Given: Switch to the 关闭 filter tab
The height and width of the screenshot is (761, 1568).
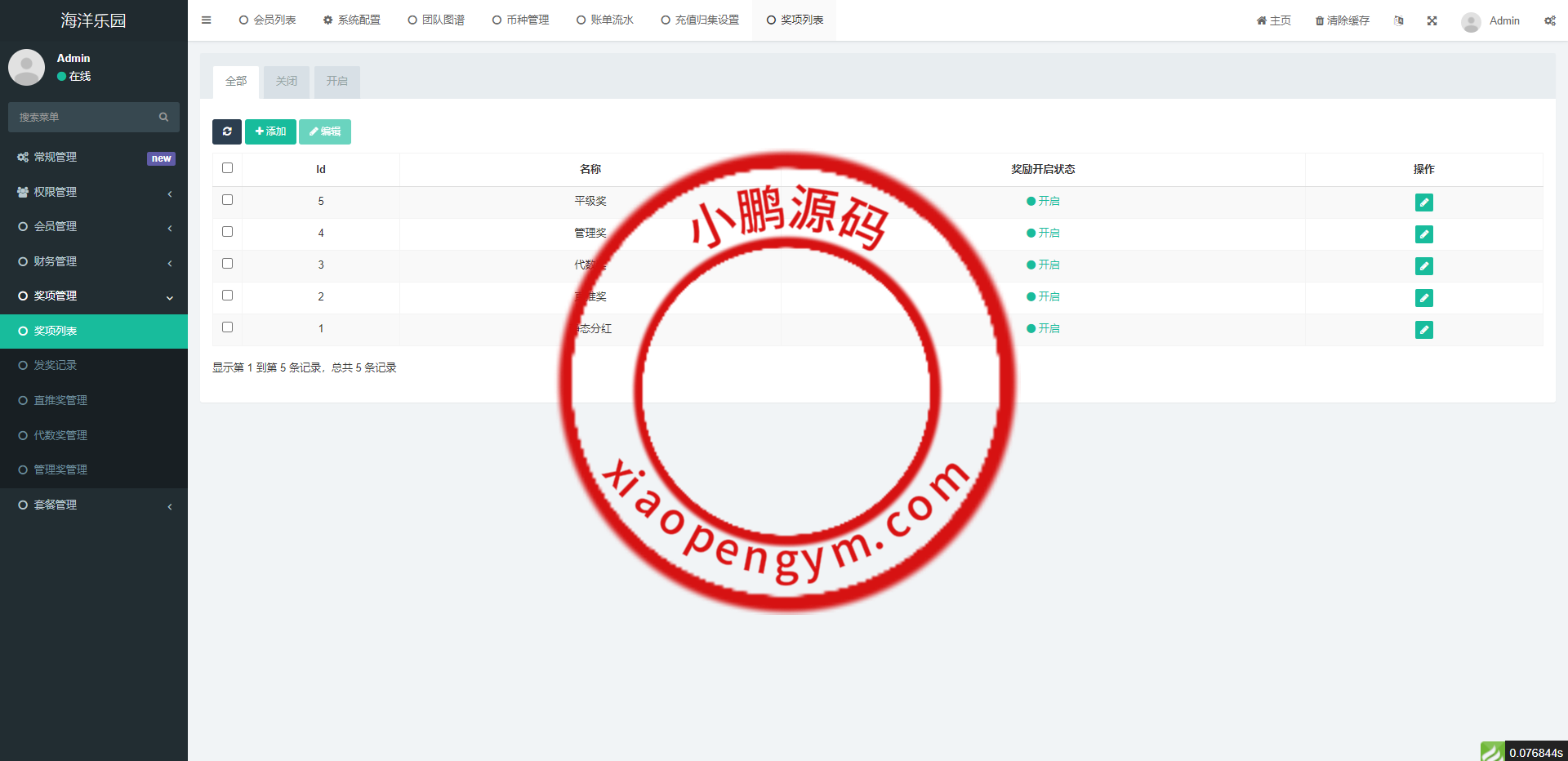Looking at the screenshot, I should click(287, 82).
